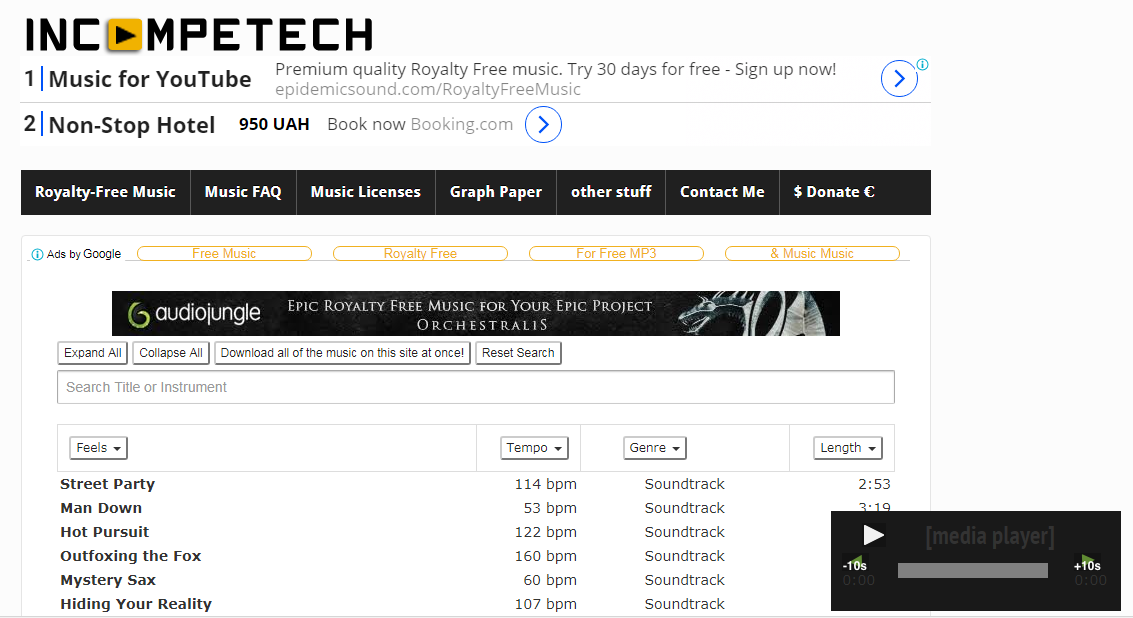Image resolution: width=1133 pixels, height=618 pixels.
Task: Skip forward ten seconds in the media player
Action: tap(1087, 564)
